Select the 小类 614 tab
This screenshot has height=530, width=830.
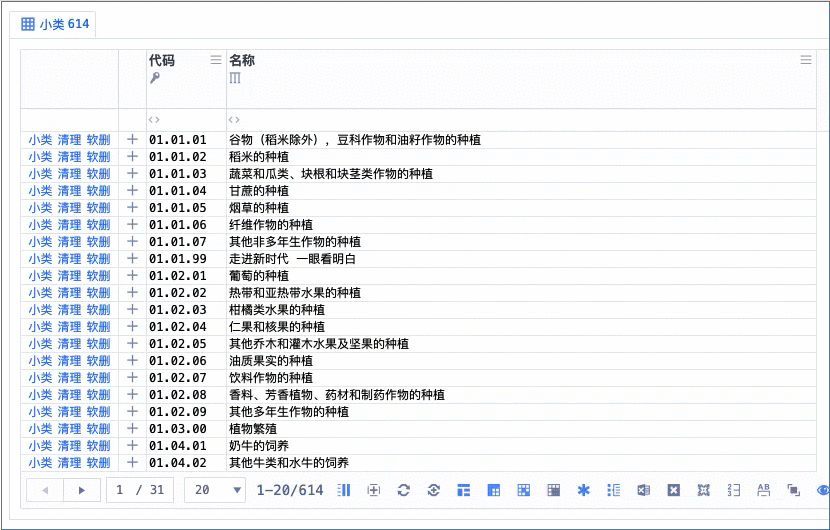pos(56,24)
